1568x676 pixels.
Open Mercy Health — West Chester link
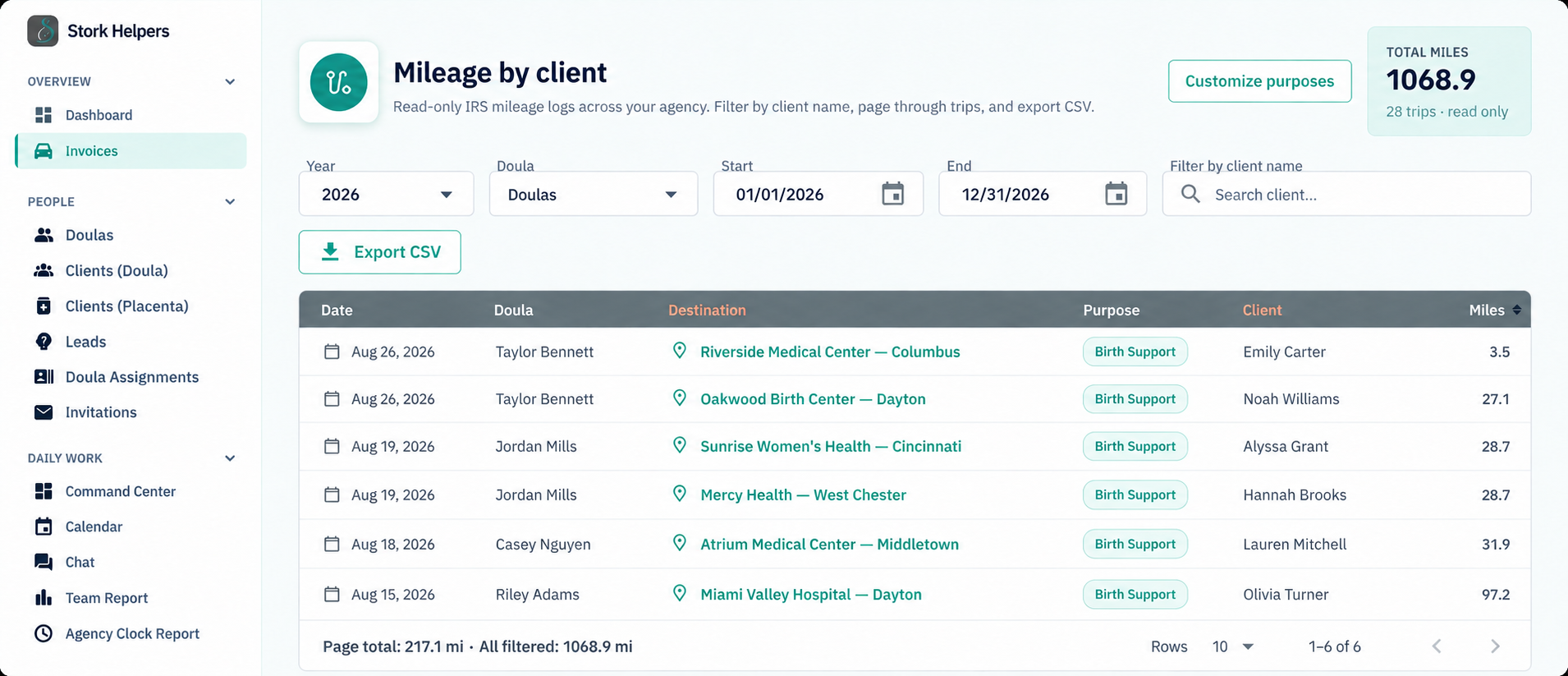pyautogui.click(x=803, y=494)
